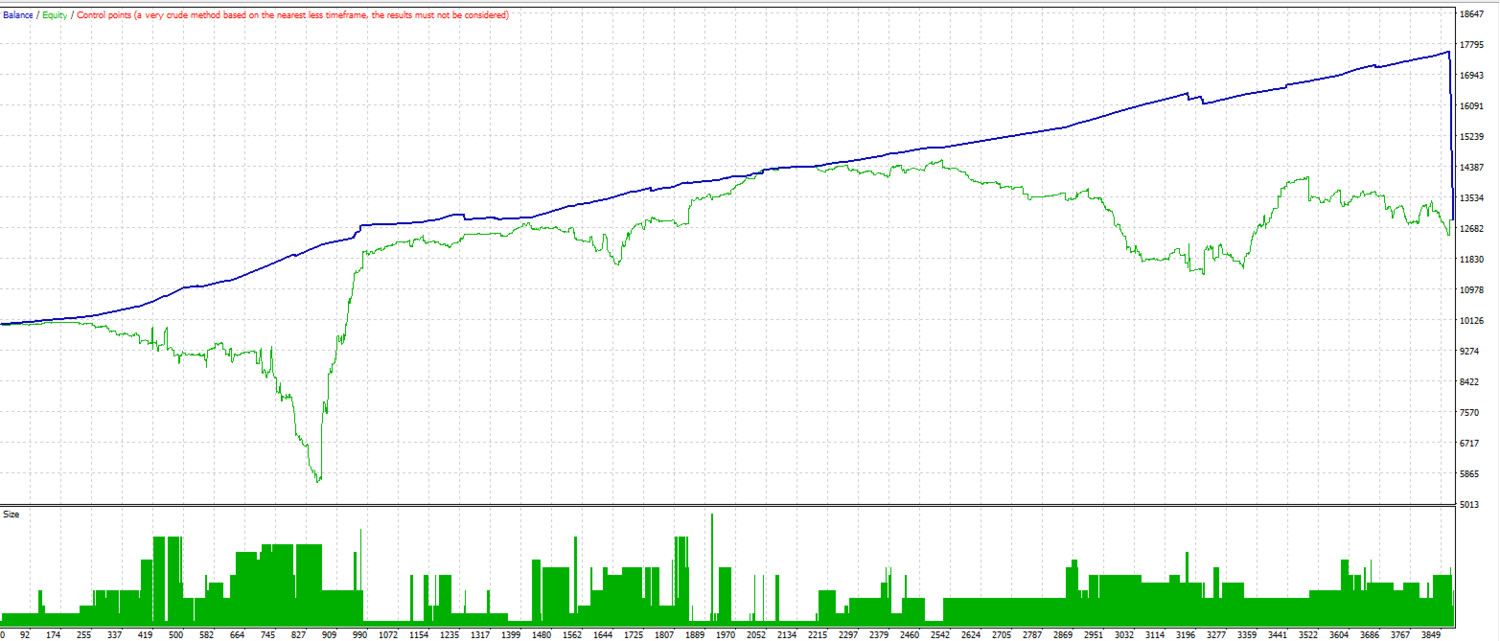Choose the 1970 label on the bottom axis
Screen dimensions: 1500x641
[x=724, y=635]
